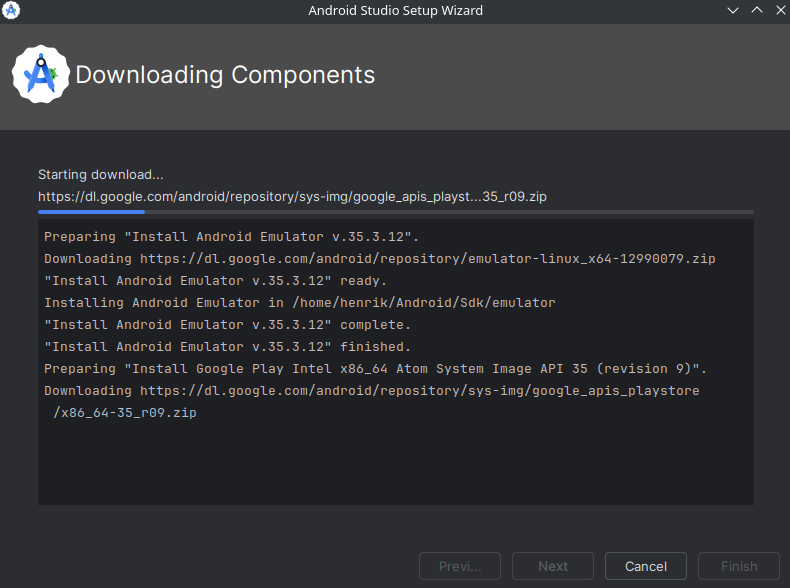Click the "Downloading Components" heading
790x588 pixels.
click(225, 75)
